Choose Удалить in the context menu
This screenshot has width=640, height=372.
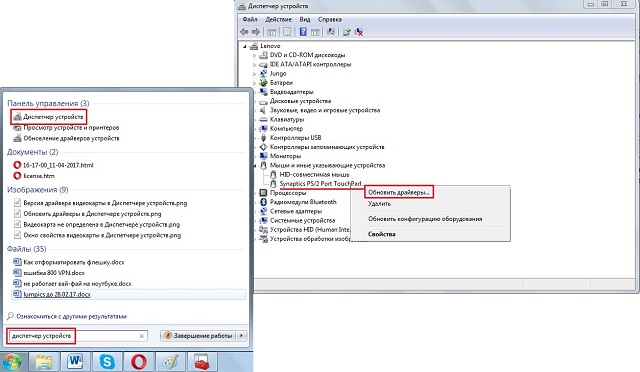click(379, 203)
